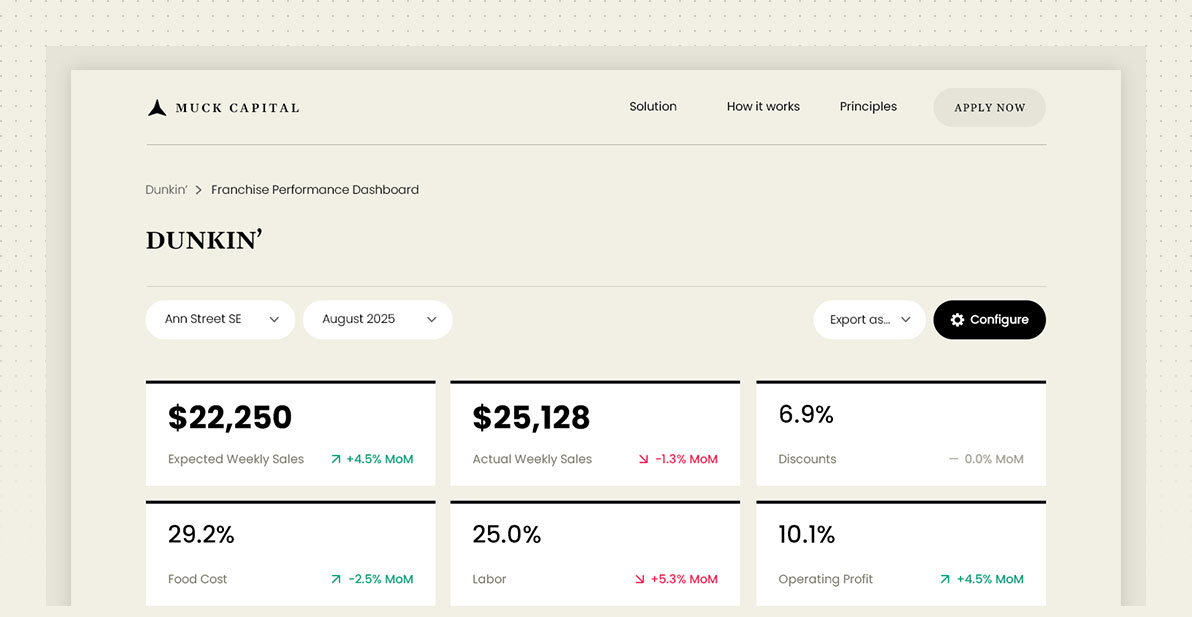The height and width of the screenshot is (617, 1192).
Task: Click the Configure button
Action: pyautogui.click(x=989, y=319)
